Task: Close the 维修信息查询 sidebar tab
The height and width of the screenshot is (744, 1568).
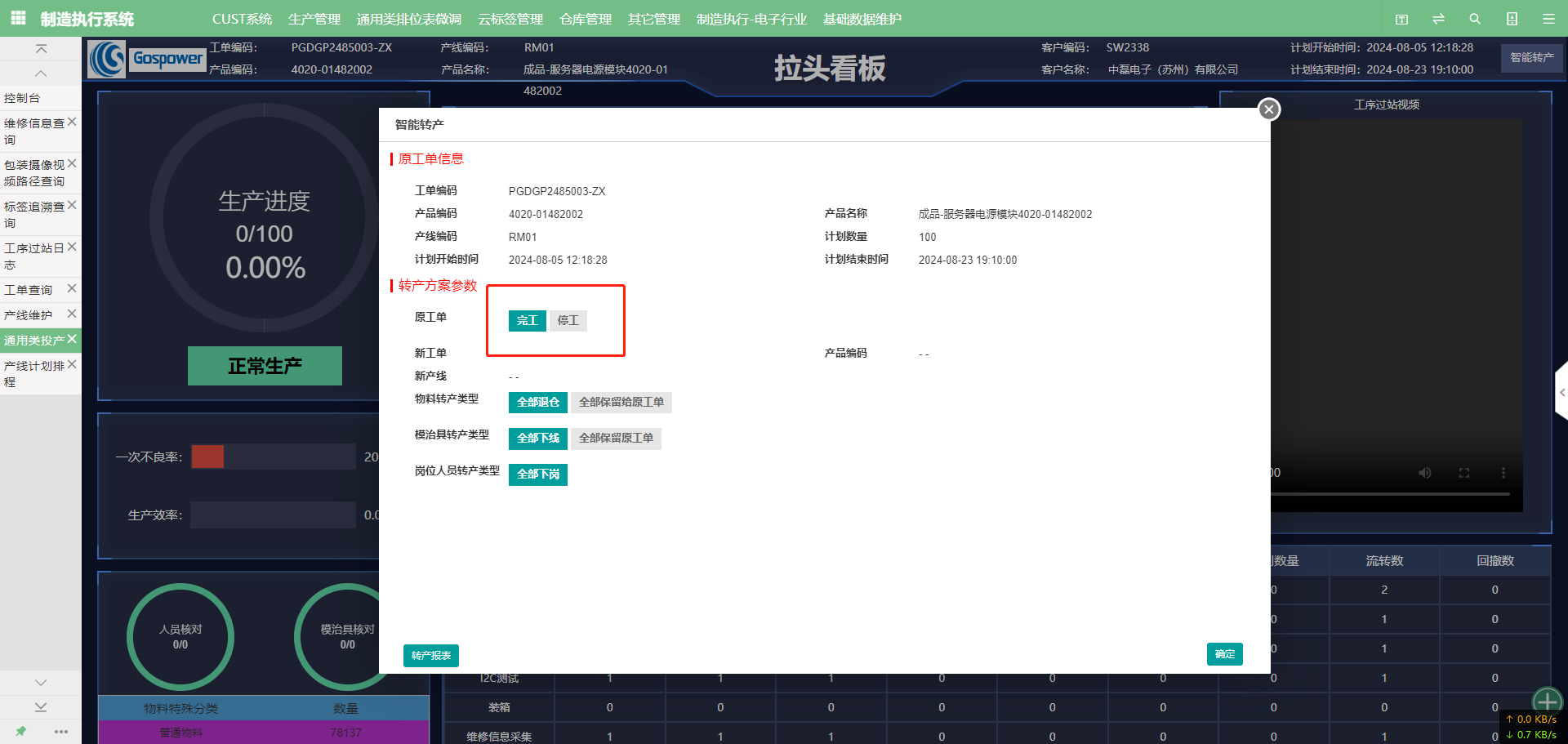Action: [x=72, y=122]
